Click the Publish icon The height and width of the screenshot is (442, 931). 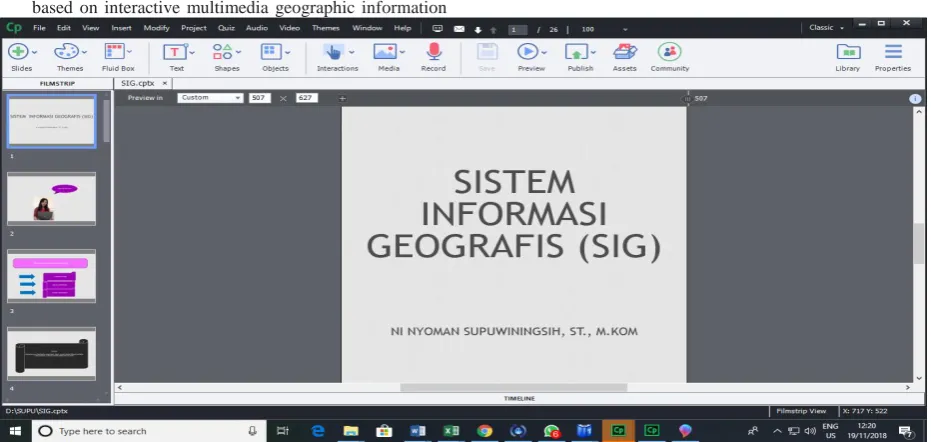coord(576,52)
